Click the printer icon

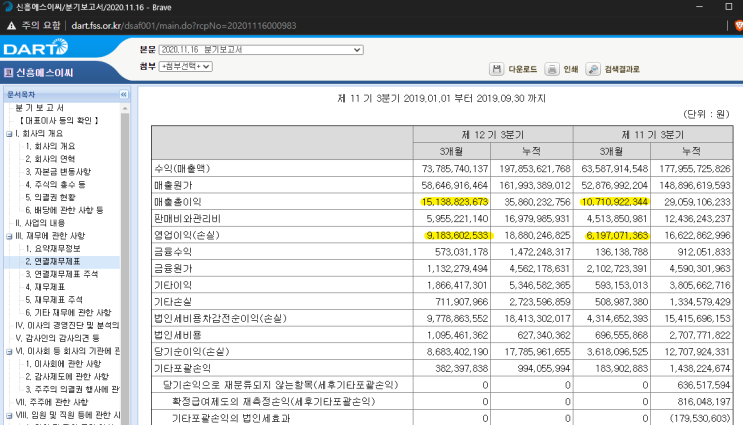click(551, 69)
